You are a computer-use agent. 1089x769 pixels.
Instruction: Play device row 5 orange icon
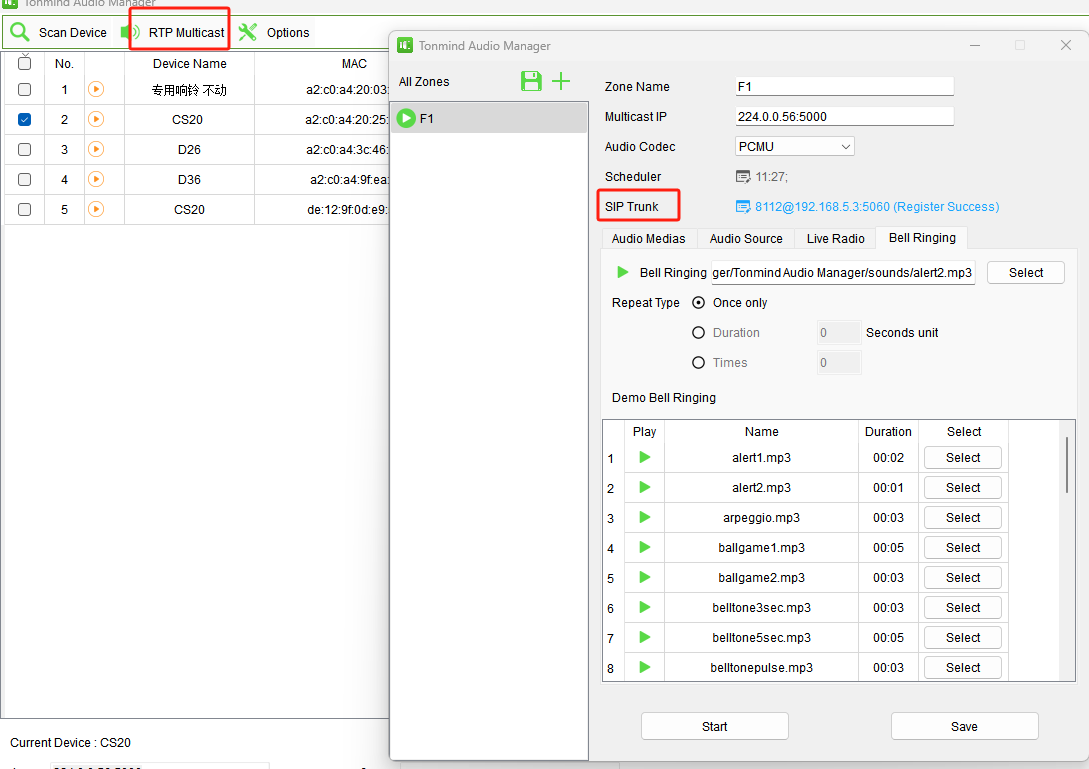[x=96, y=208]
